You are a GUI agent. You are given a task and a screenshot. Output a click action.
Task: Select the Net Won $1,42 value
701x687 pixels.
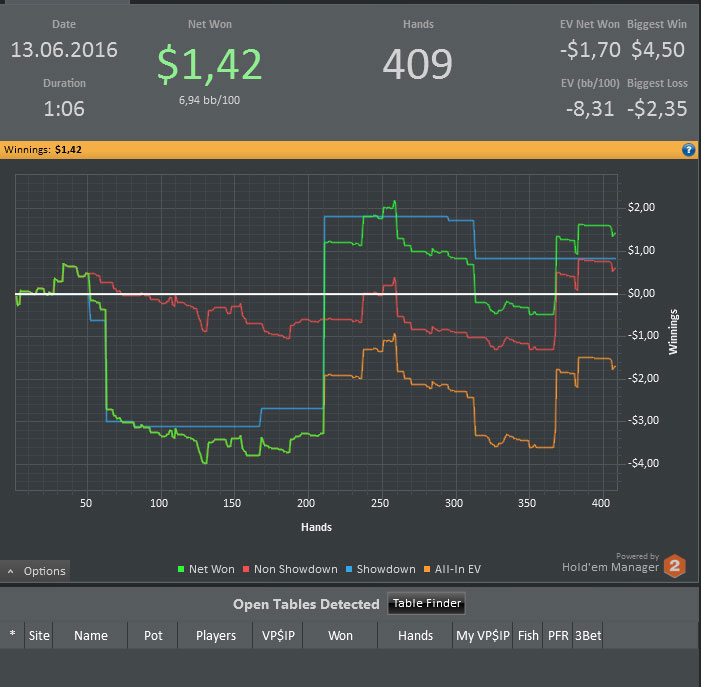tap(209, 64)
